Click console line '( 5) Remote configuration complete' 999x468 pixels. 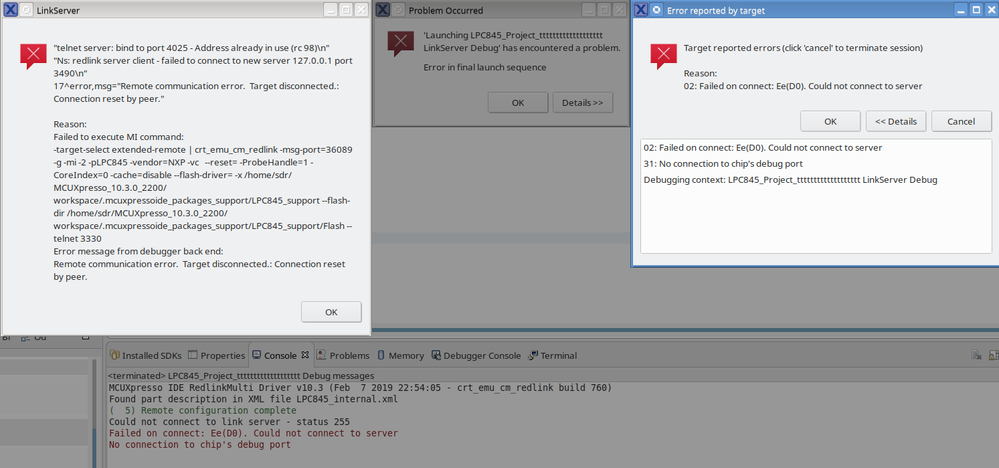pyautogui.click(x=205, y=410)
